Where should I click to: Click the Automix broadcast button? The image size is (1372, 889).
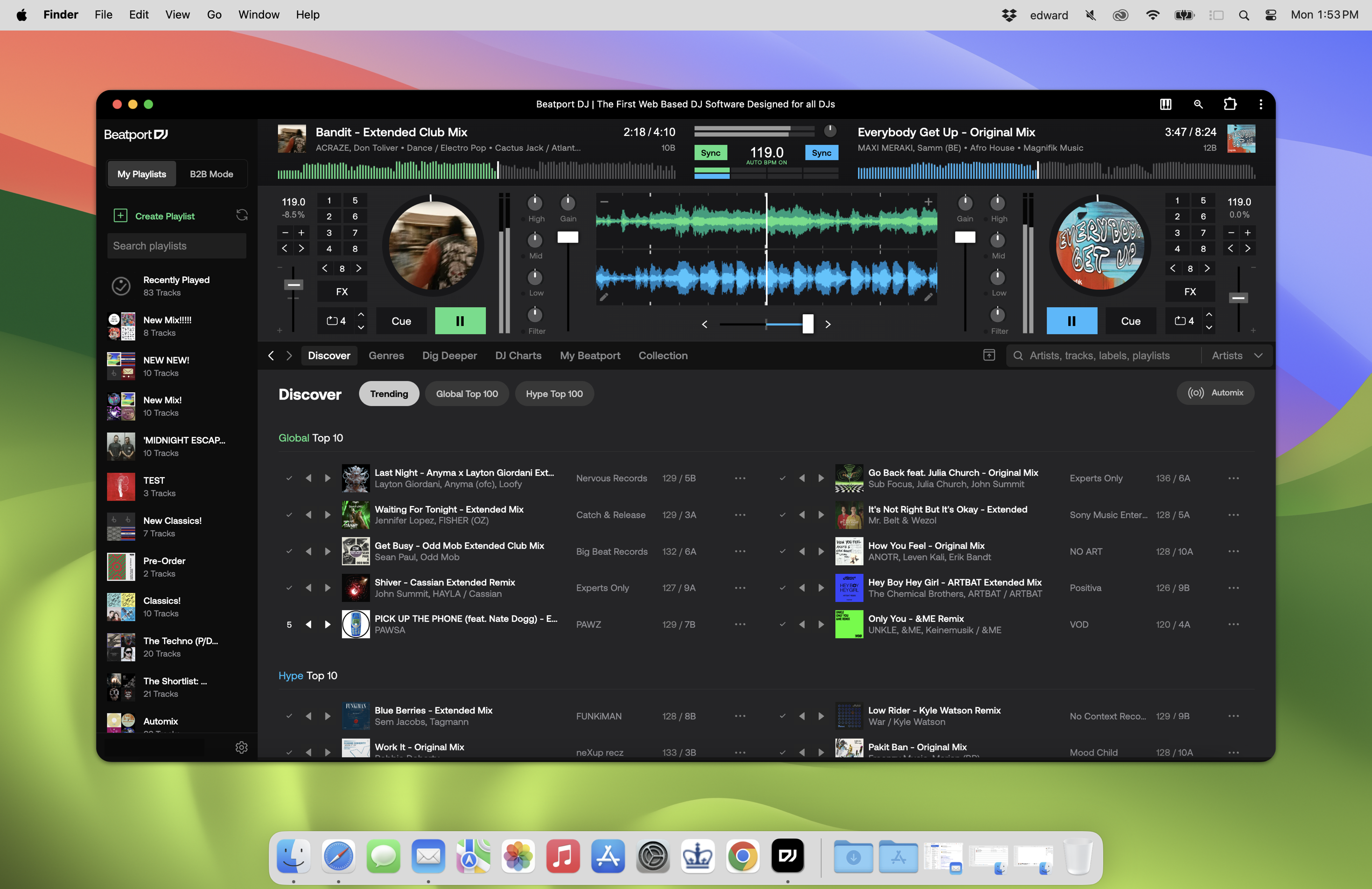[x=1215, y=392]
